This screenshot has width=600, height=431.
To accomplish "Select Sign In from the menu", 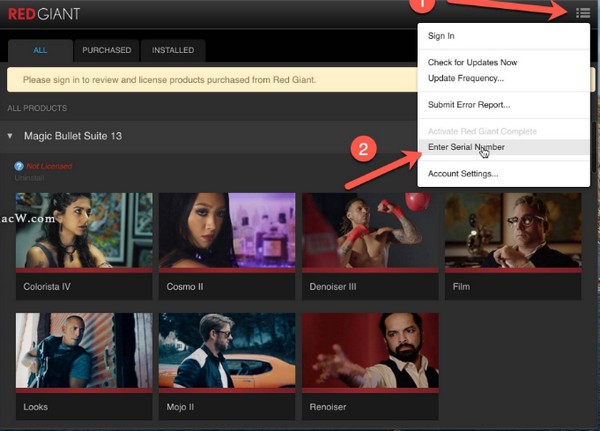I will pyautogui.click(x=441, y=36).
